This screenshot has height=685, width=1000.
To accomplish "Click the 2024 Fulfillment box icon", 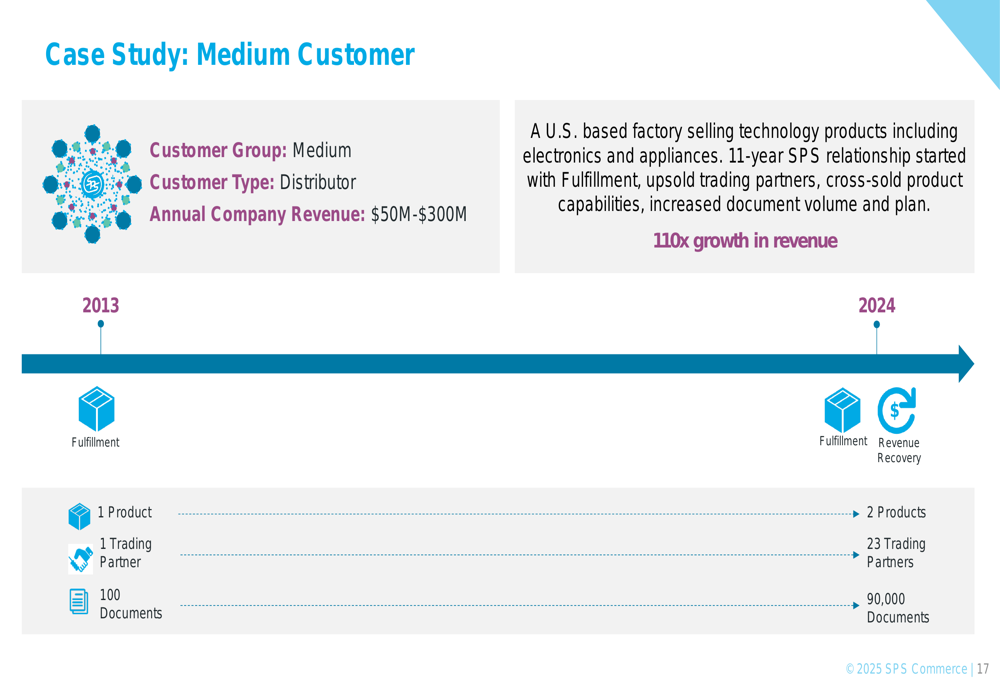I will [x=842, y=410].
